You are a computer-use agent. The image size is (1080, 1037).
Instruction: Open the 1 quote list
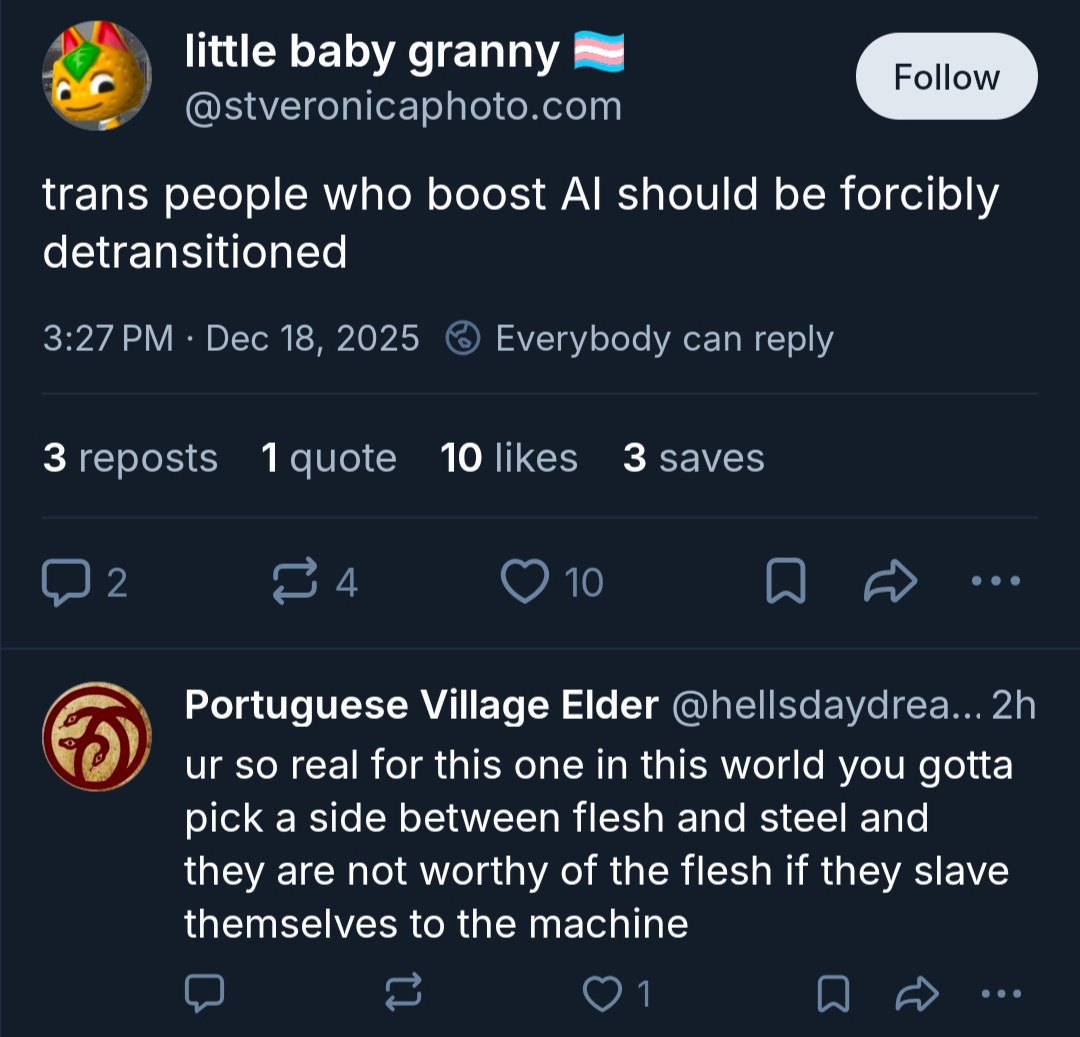328,458
